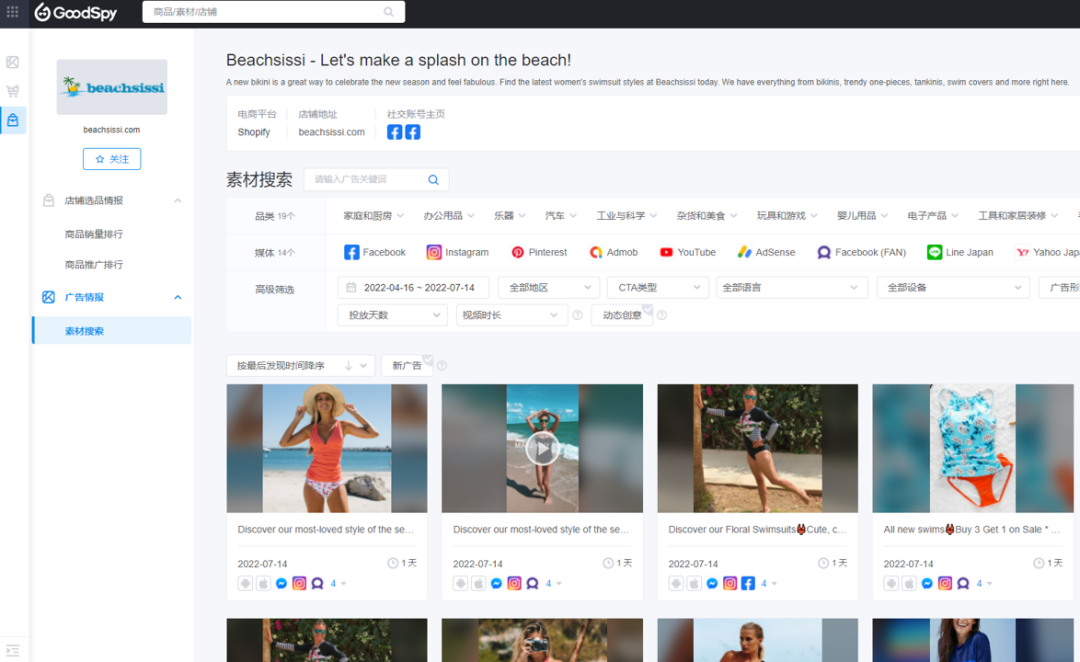Open the 工业与科学 category
This screenshot has height=662, width=1080.
pyautogui.click(x=627, y=216)
